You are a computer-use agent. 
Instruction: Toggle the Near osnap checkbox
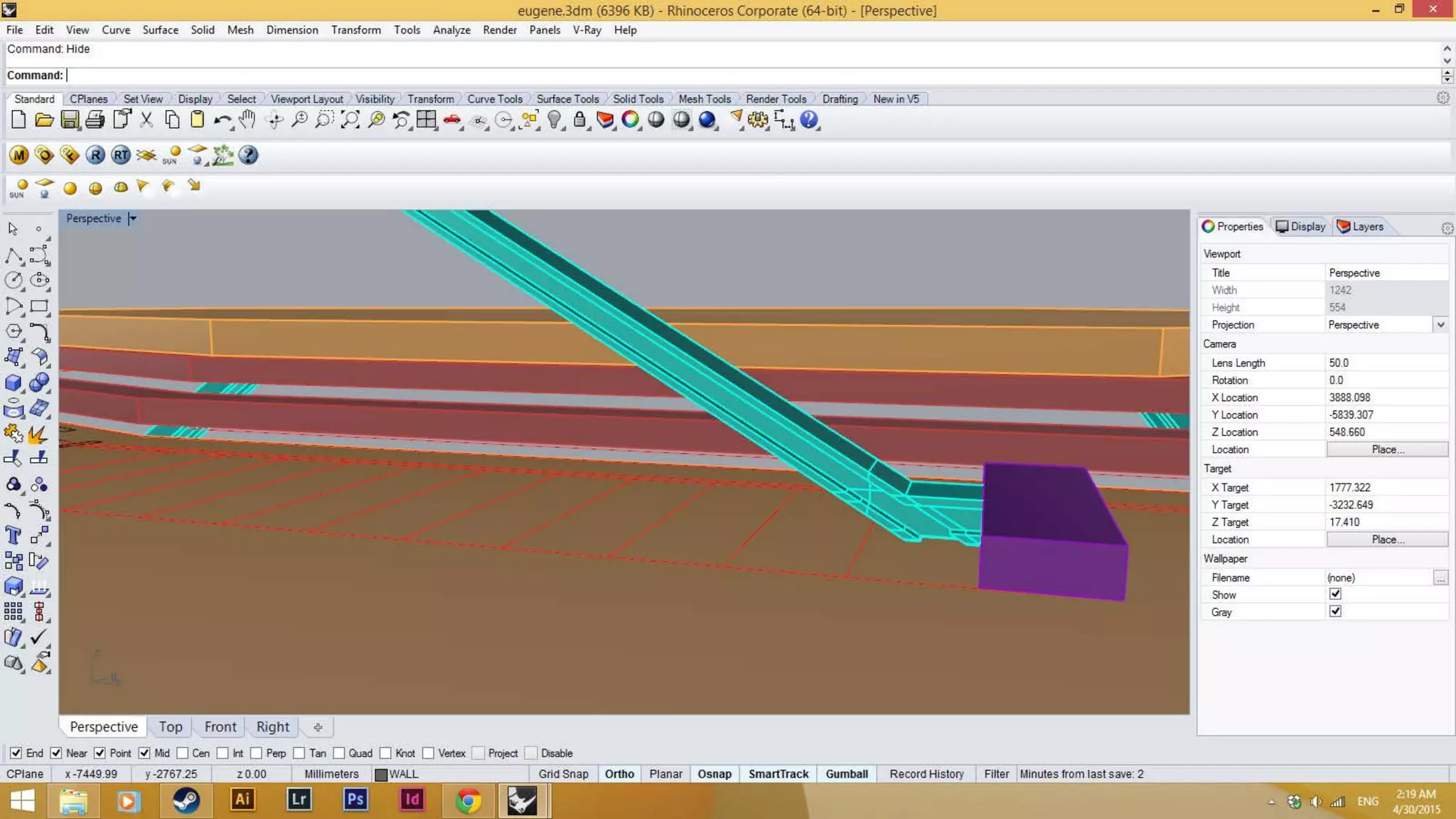coord(56,753)
